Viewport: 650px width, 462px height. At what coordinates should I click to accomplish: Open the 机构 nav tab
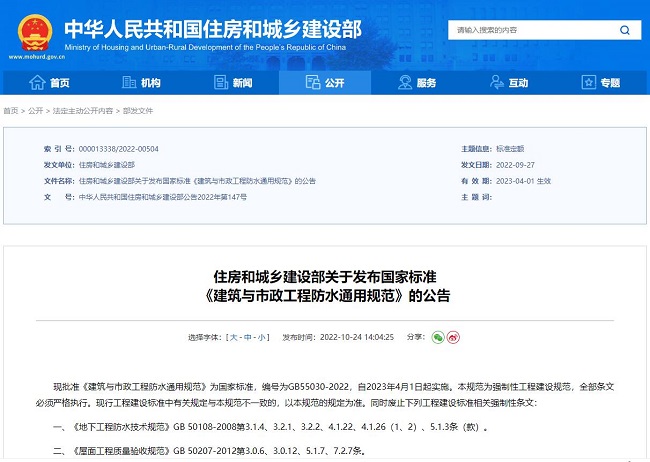point(141,83)
